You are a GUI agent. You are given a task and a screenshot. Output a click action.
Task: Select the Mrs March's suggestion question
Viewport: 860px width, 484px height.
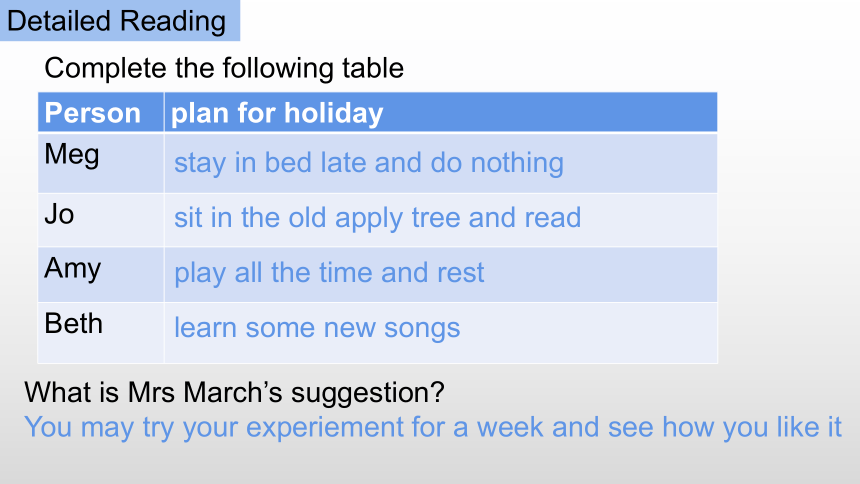[234, 392]
